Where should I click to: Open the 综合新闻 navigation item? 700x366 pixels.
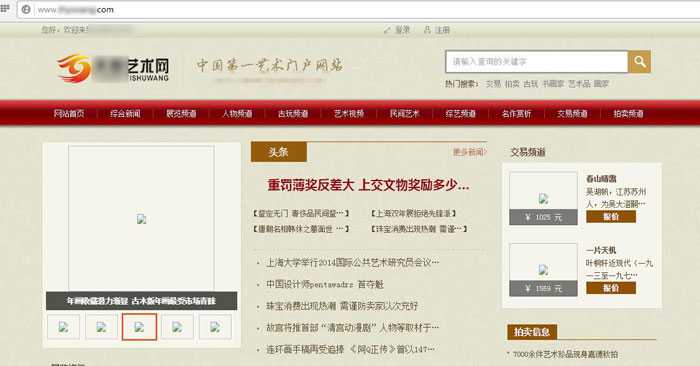125,113
